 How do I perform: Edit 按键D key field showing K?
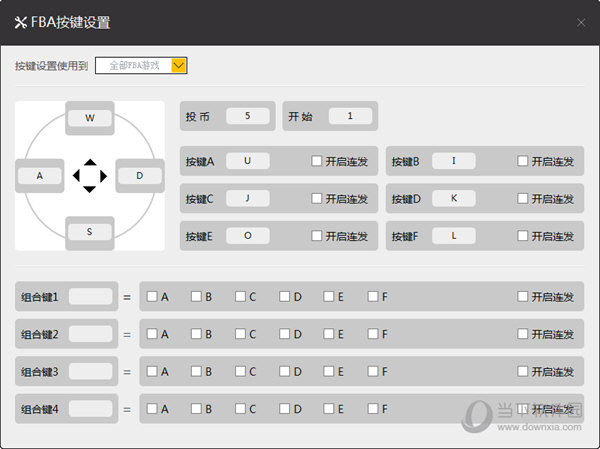click(454, 198)
